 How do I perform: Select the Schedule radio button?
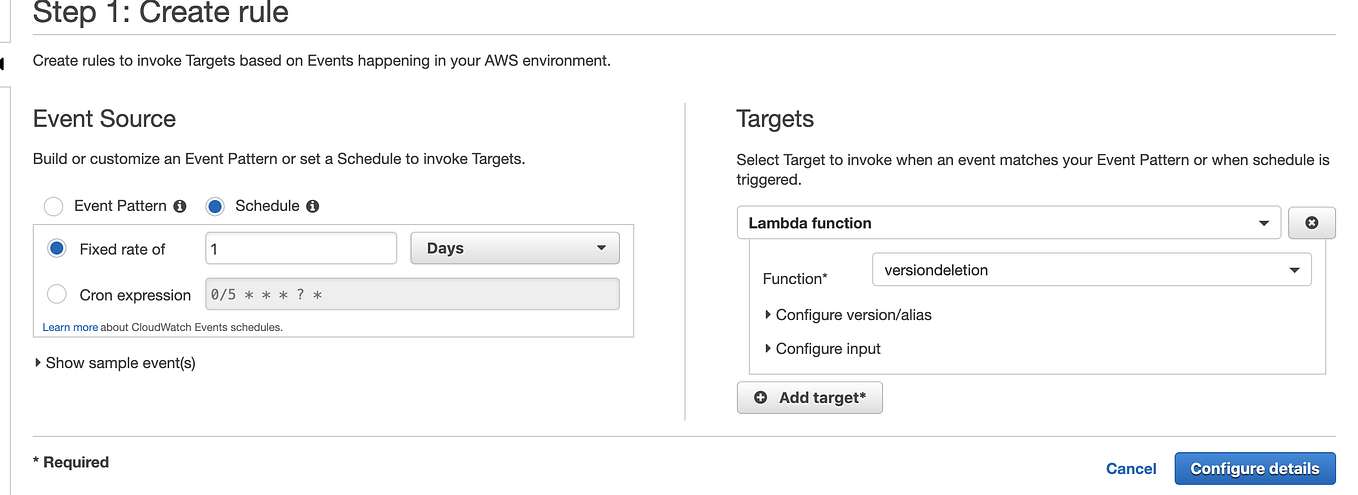coord(214,206)
